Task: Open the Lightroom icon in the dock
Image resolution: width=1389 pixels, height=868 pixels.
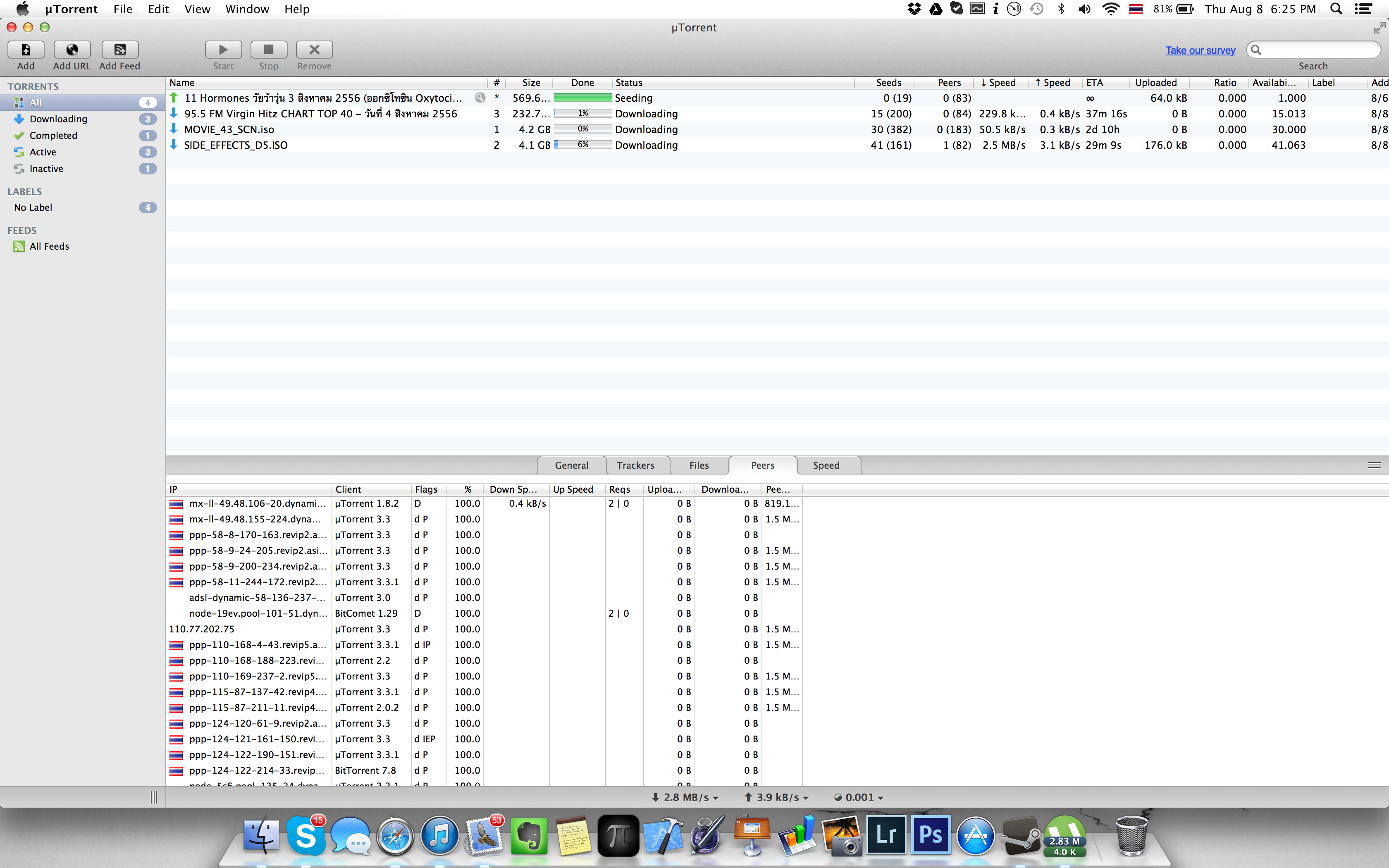Action: point(885,835)
